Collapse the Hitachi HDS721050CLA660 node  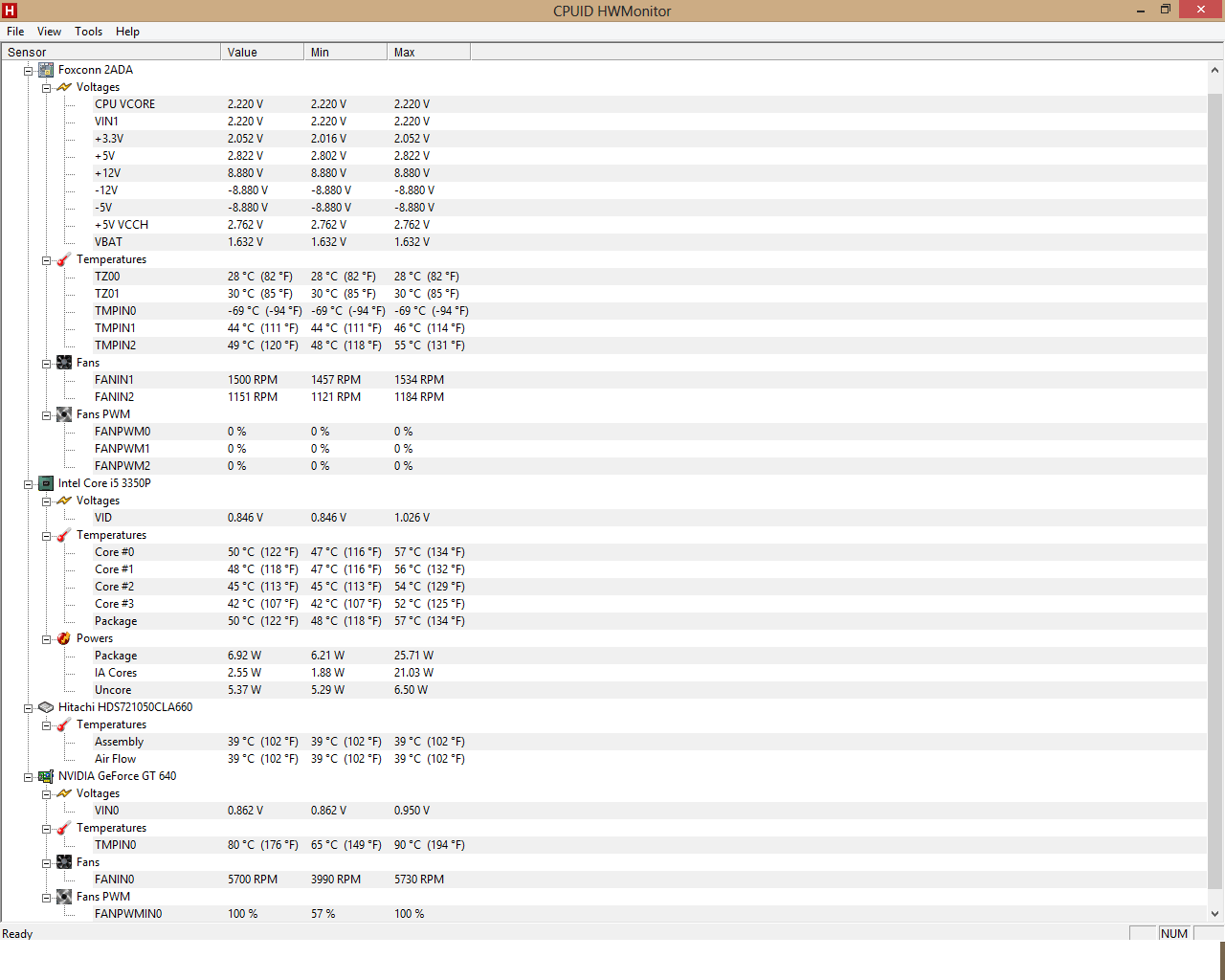click(x=29, y=708)
